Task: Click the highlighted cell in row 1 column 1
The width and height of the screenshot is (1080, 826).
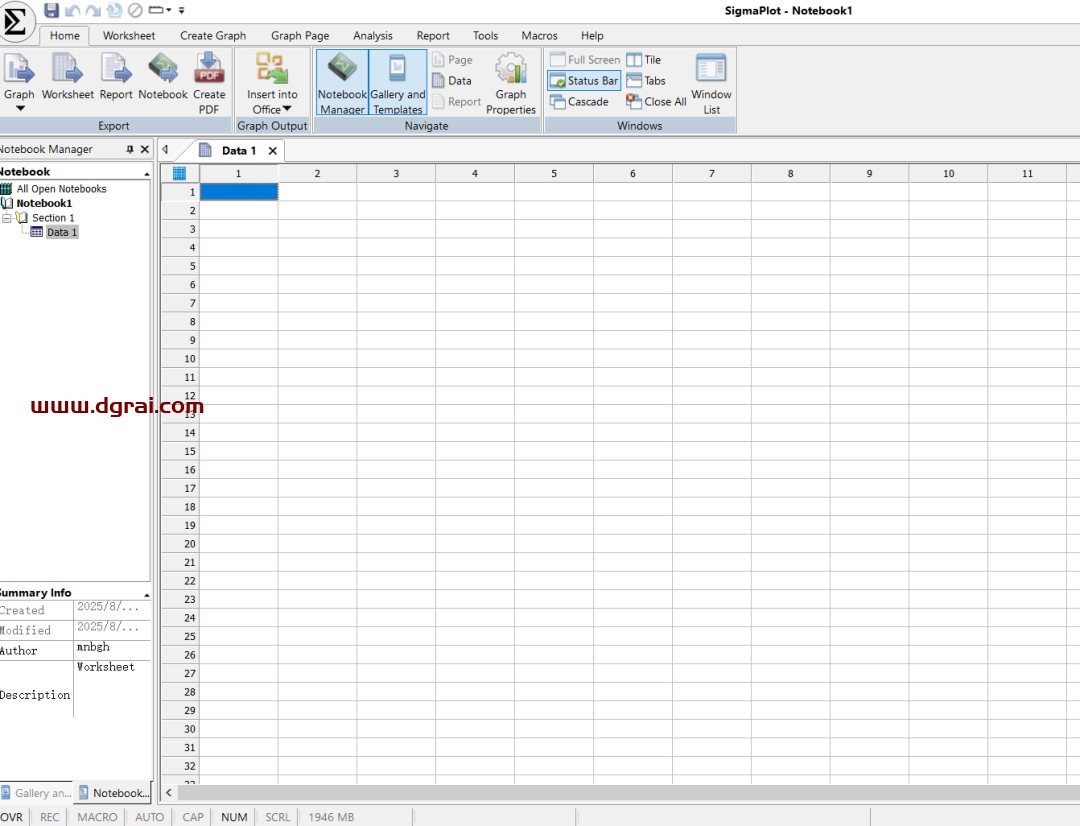Action: [x=239, y=192]
